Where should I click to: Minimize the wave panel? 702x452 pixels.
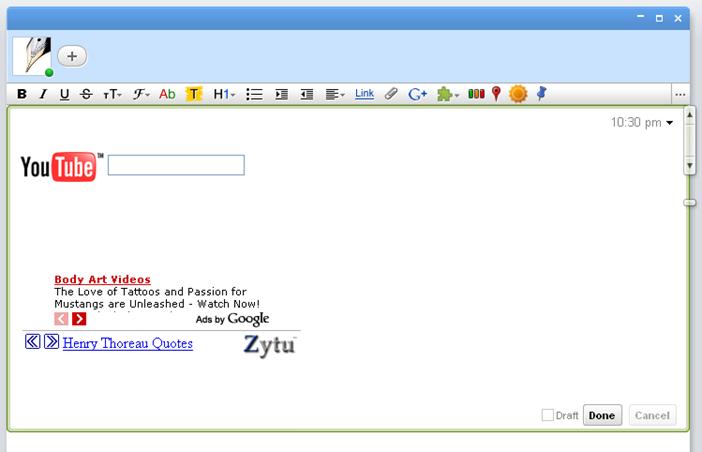click(x=641, y=17)
